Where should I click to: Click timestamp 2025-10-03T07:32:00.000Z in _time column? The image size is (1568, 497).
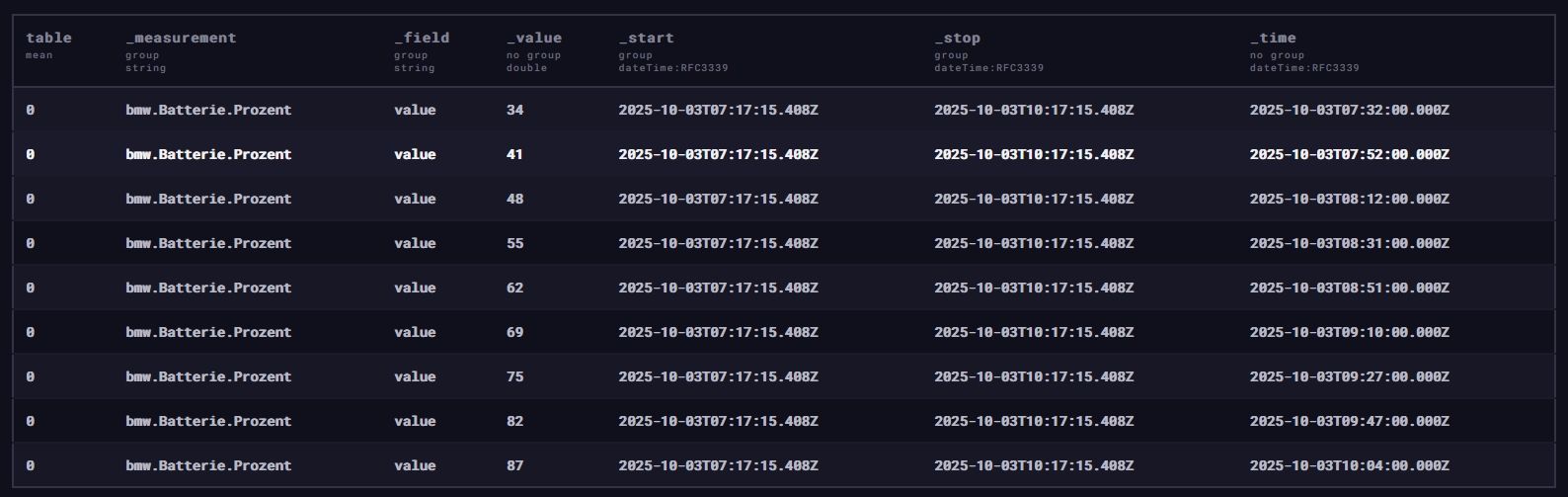[x=1349, y=110]
